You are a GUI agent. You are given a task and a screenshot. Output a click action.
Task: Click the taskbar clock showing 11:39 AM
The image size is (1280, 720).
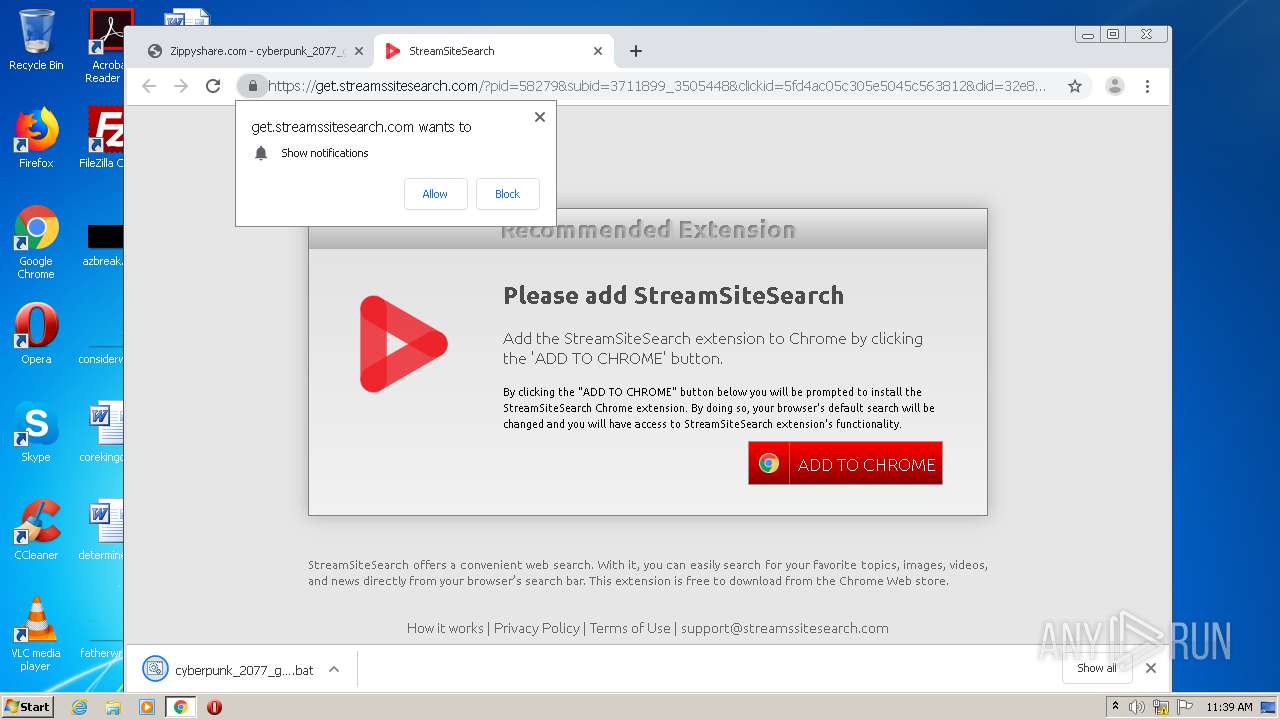point(1229,707)
